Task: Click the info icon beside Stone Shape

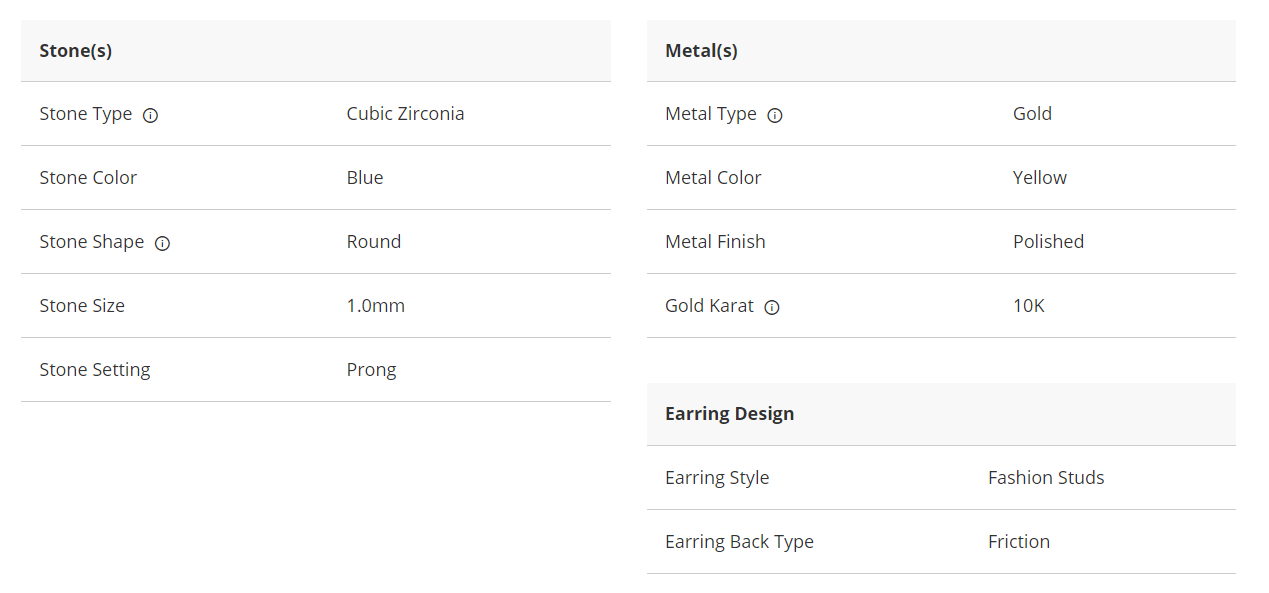Action: pos(162,243)
